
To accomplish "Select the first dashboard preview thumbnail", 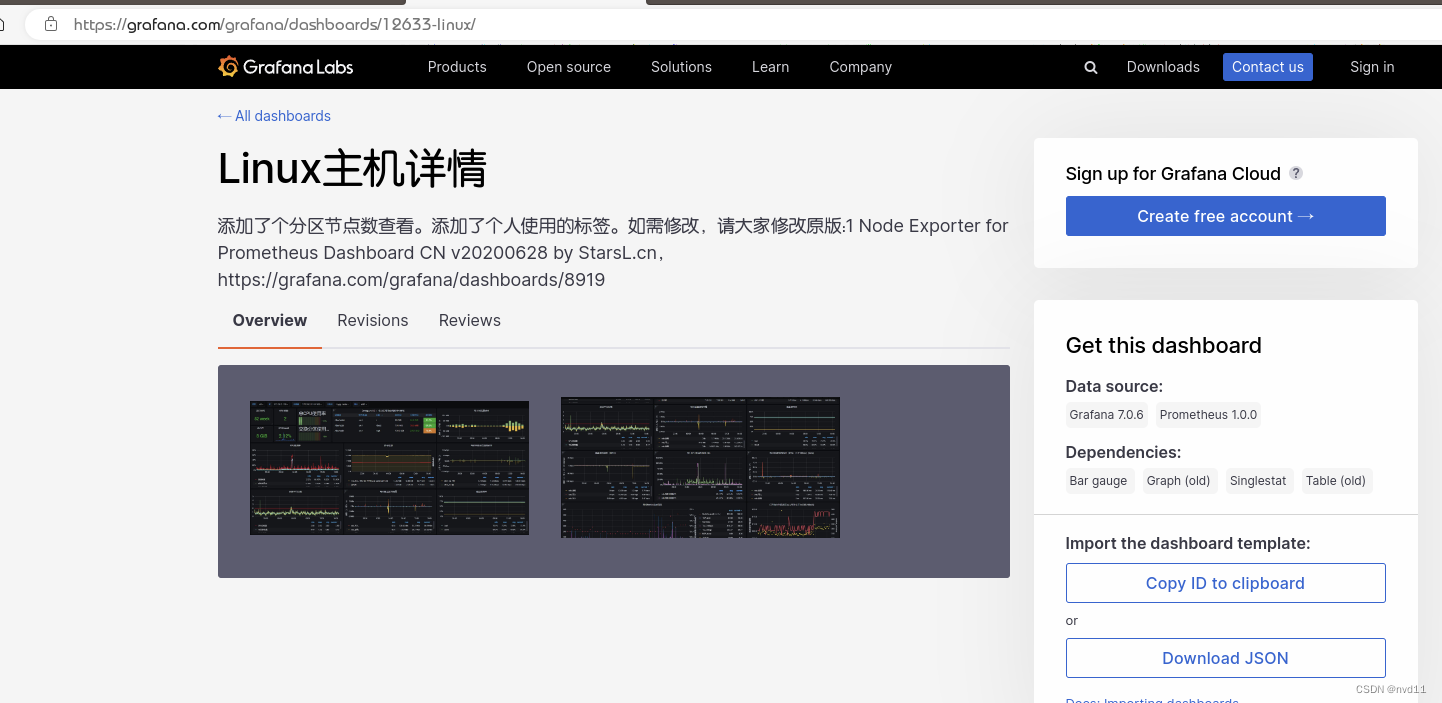I will click(x=389, y=467).
